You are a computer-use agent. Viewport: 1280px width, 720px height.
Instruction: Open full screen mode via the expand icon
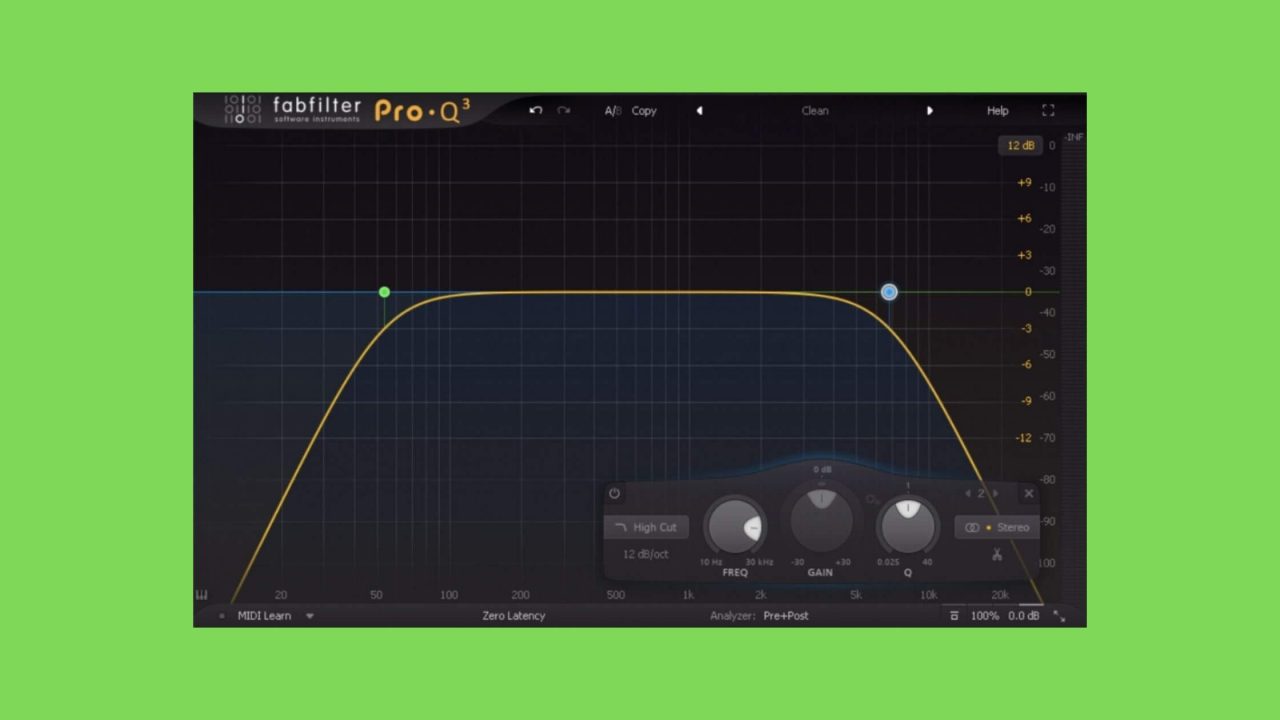[x=1048, y=110]
